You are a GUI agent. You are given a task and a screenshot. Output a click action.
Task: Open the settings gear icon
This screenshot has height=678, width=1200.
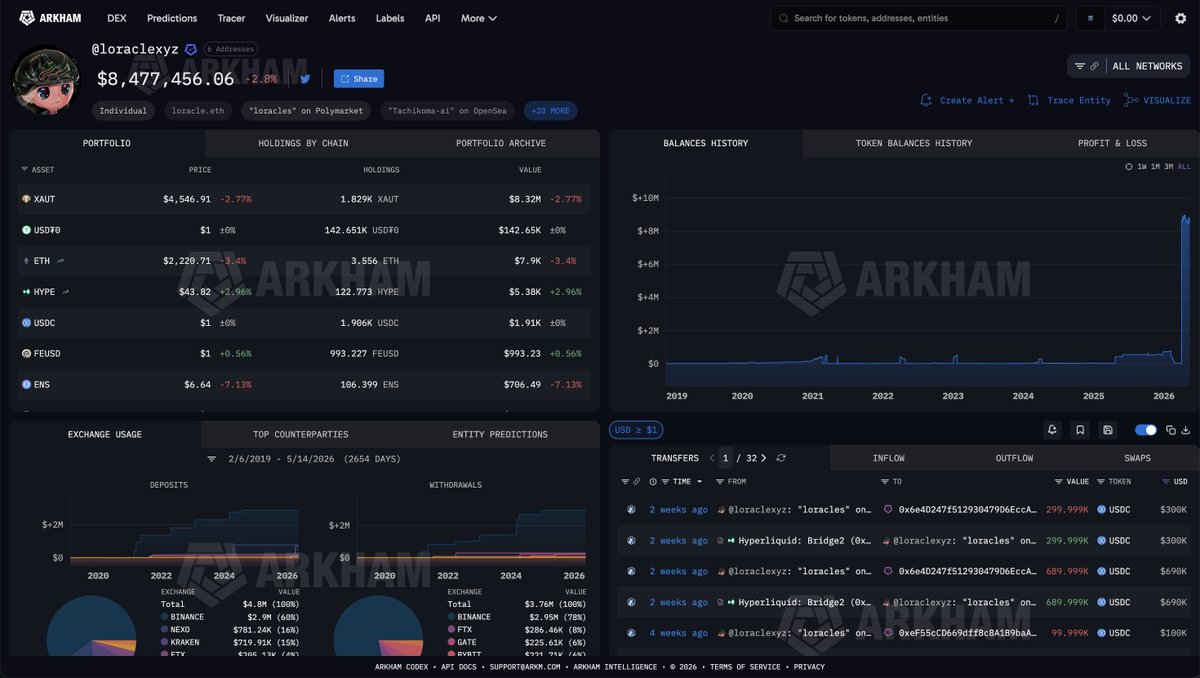click(x=1180, y=18)
